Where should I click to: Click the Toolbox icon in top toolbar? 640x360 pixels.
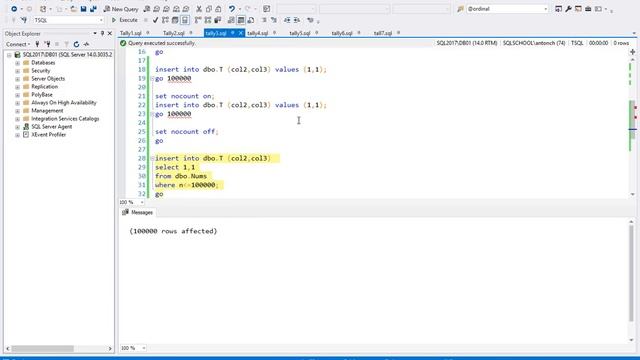[x=588, y=9]
